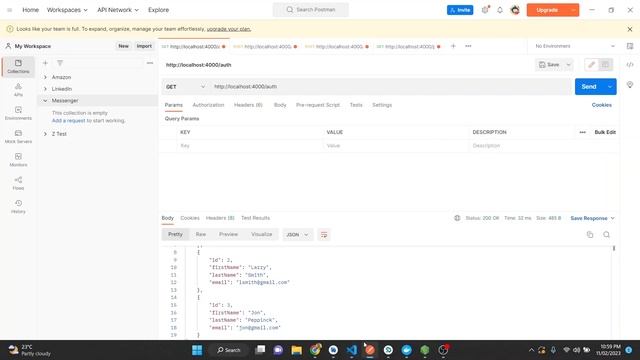Open the Cookies link
The image size is (640, 360).
[602, 105]
